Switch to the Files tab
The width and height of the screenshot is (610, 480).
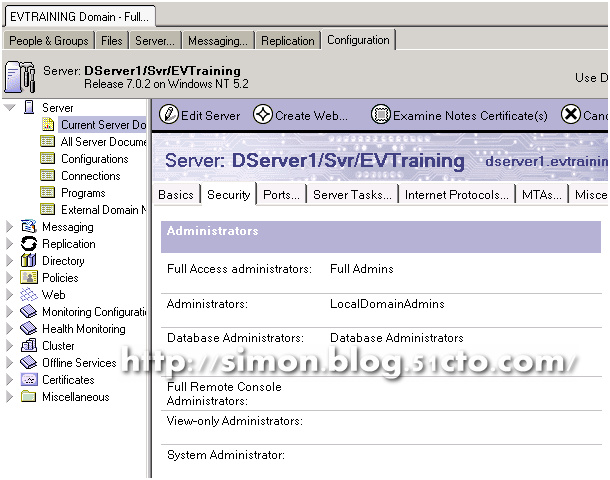tap(112, 40)
